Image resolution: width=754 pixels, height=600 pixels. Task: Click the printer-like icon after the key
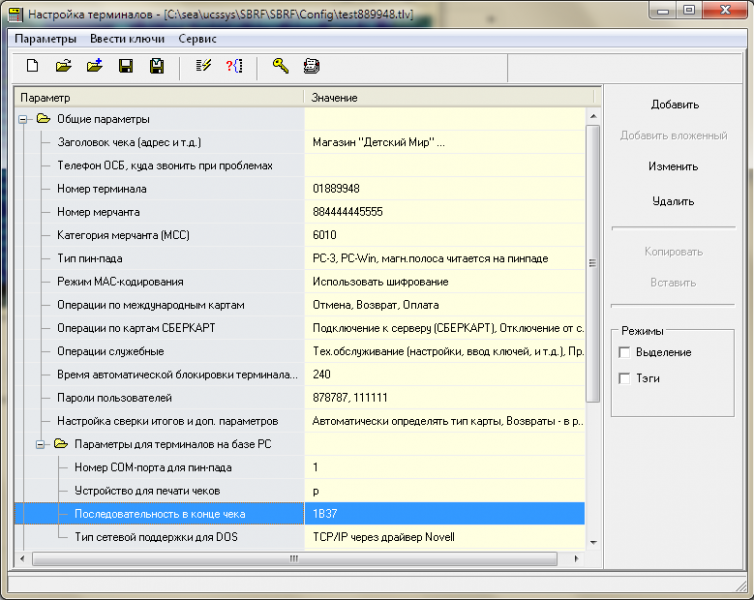pyautogui.click(x=311, y=67)
